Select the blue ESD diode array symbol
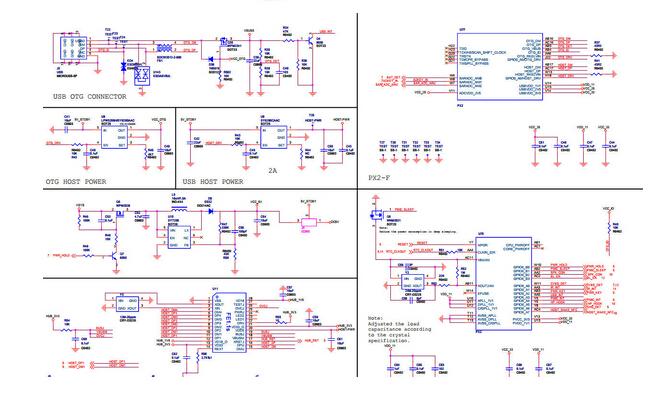This screenshot has height=398, width=661. pos(142,76)
